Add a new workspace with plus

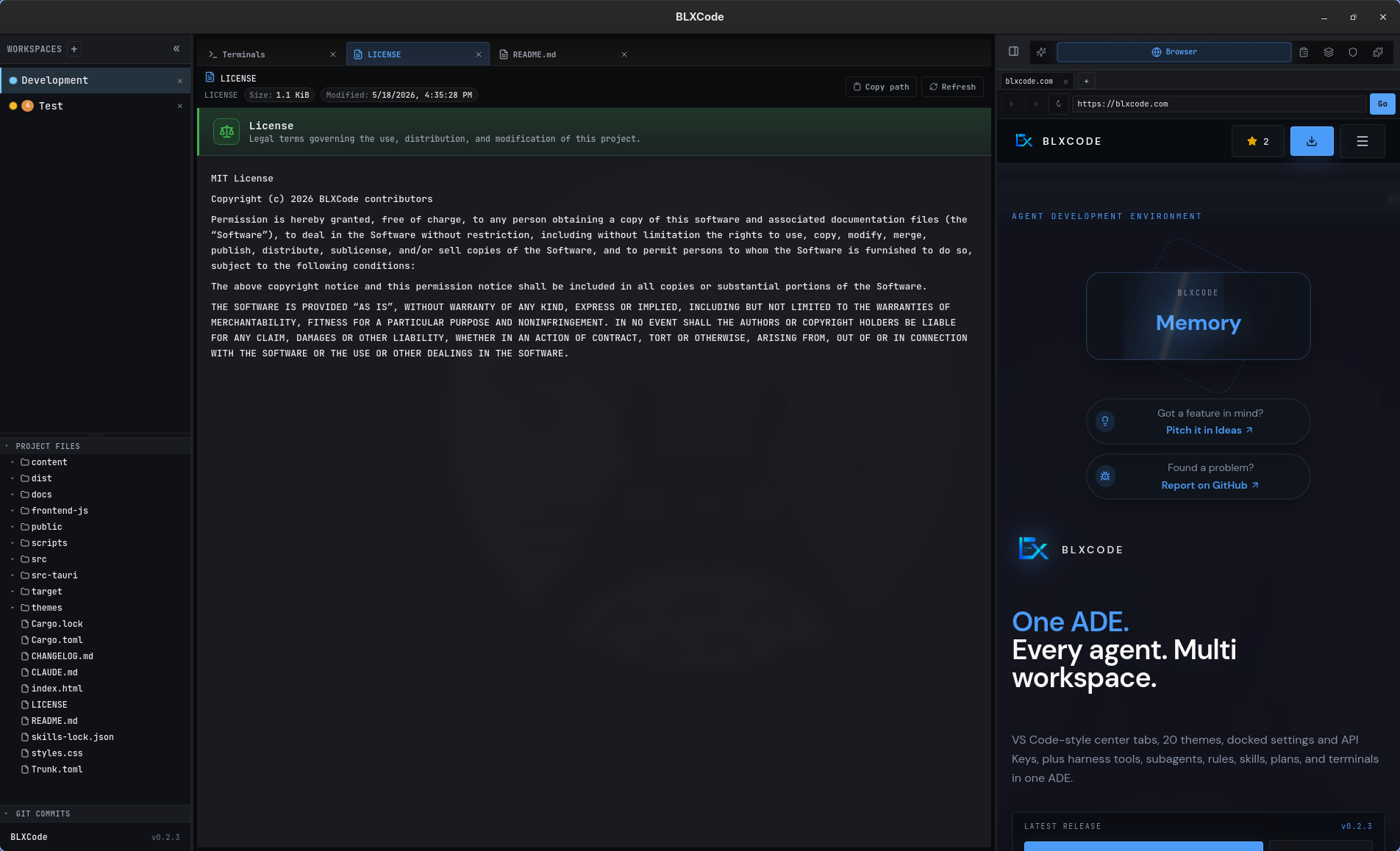click(x=74, y=49)
